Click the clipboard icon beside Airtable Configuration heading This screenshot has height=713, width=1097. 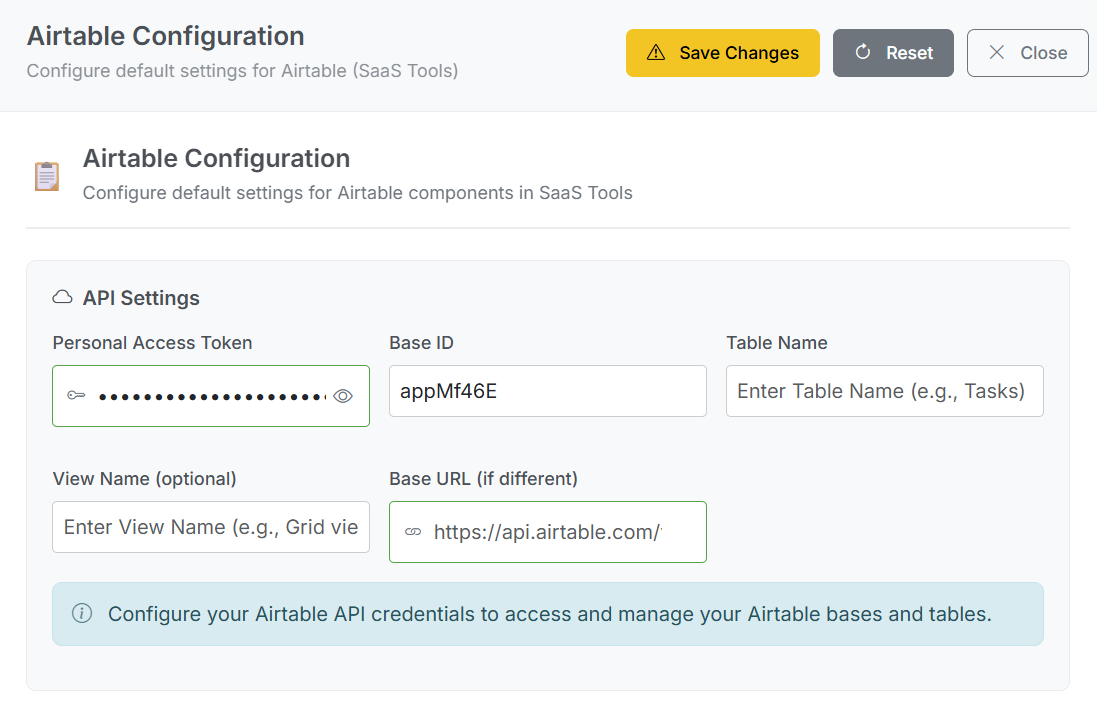[x=47, y=176]
